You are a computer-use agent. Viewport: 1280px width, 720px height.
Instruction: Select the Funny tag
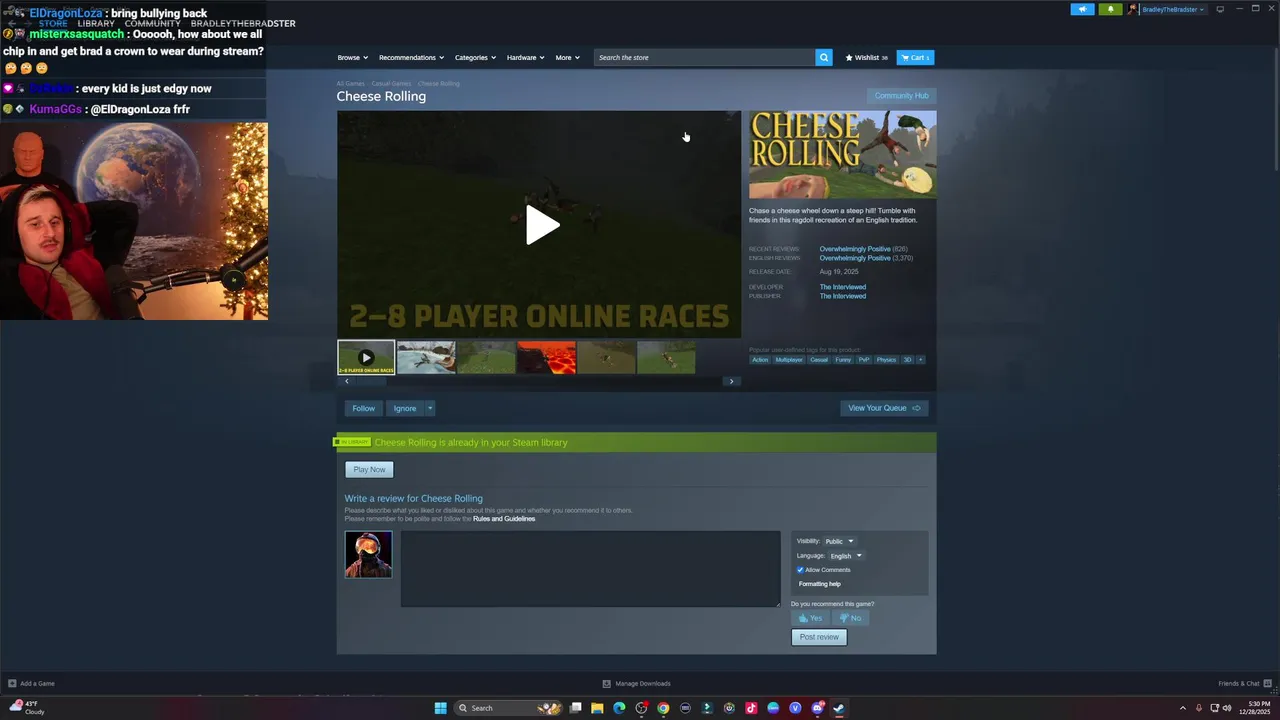click(x=843, y=360)
